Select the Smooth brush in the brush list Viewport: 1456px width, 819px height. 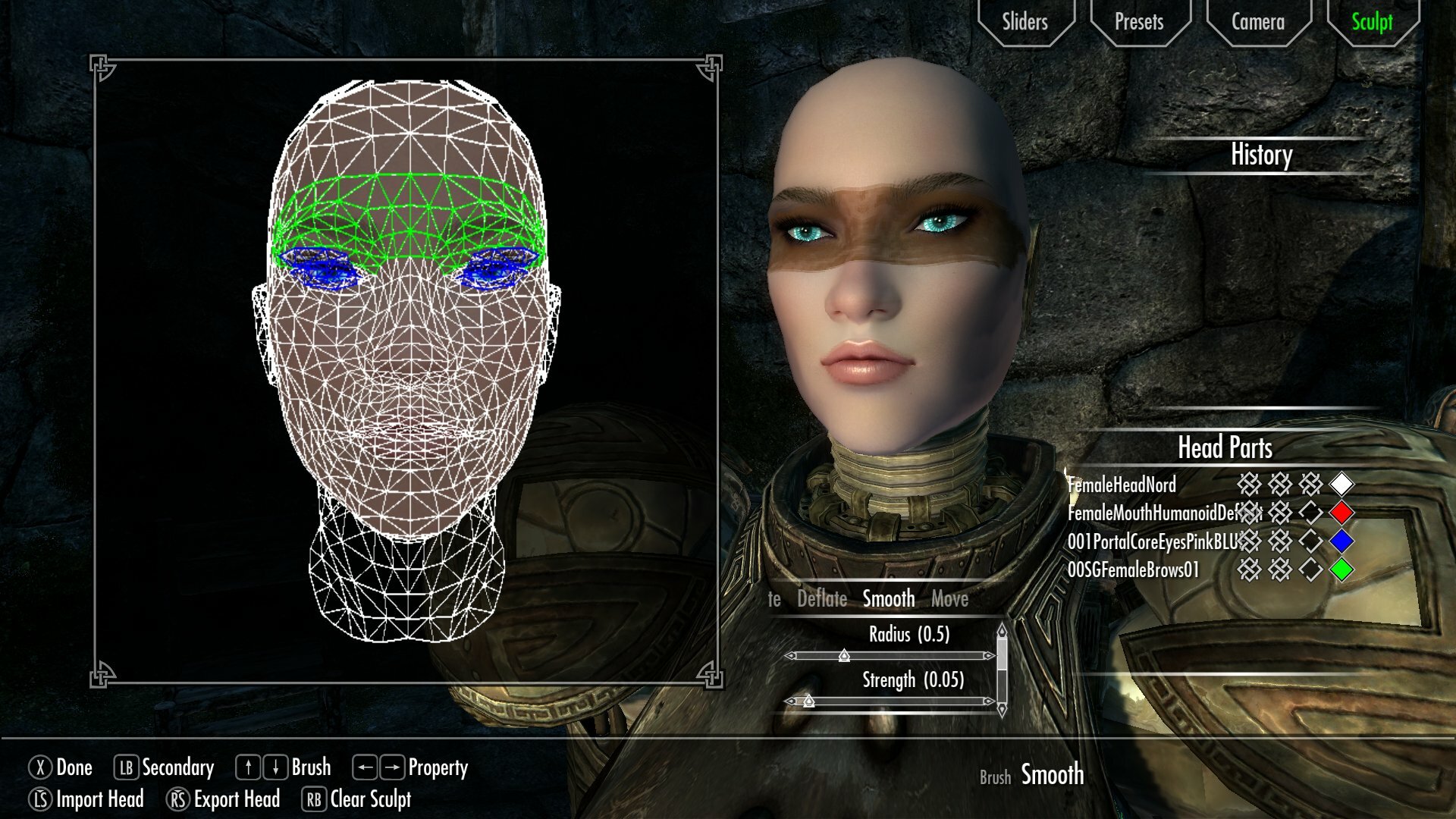889,599
